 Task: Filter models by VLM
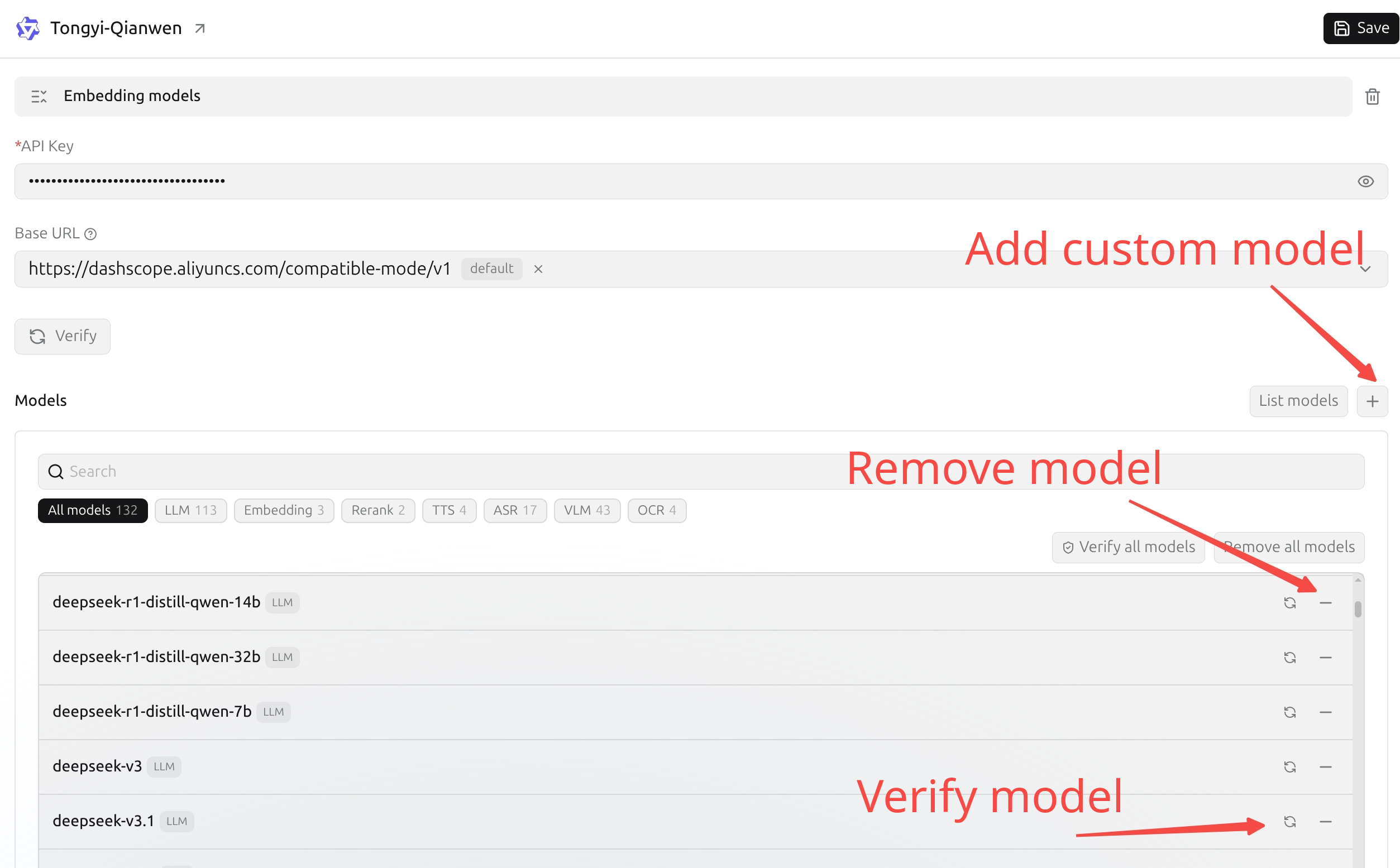point(587,510)
